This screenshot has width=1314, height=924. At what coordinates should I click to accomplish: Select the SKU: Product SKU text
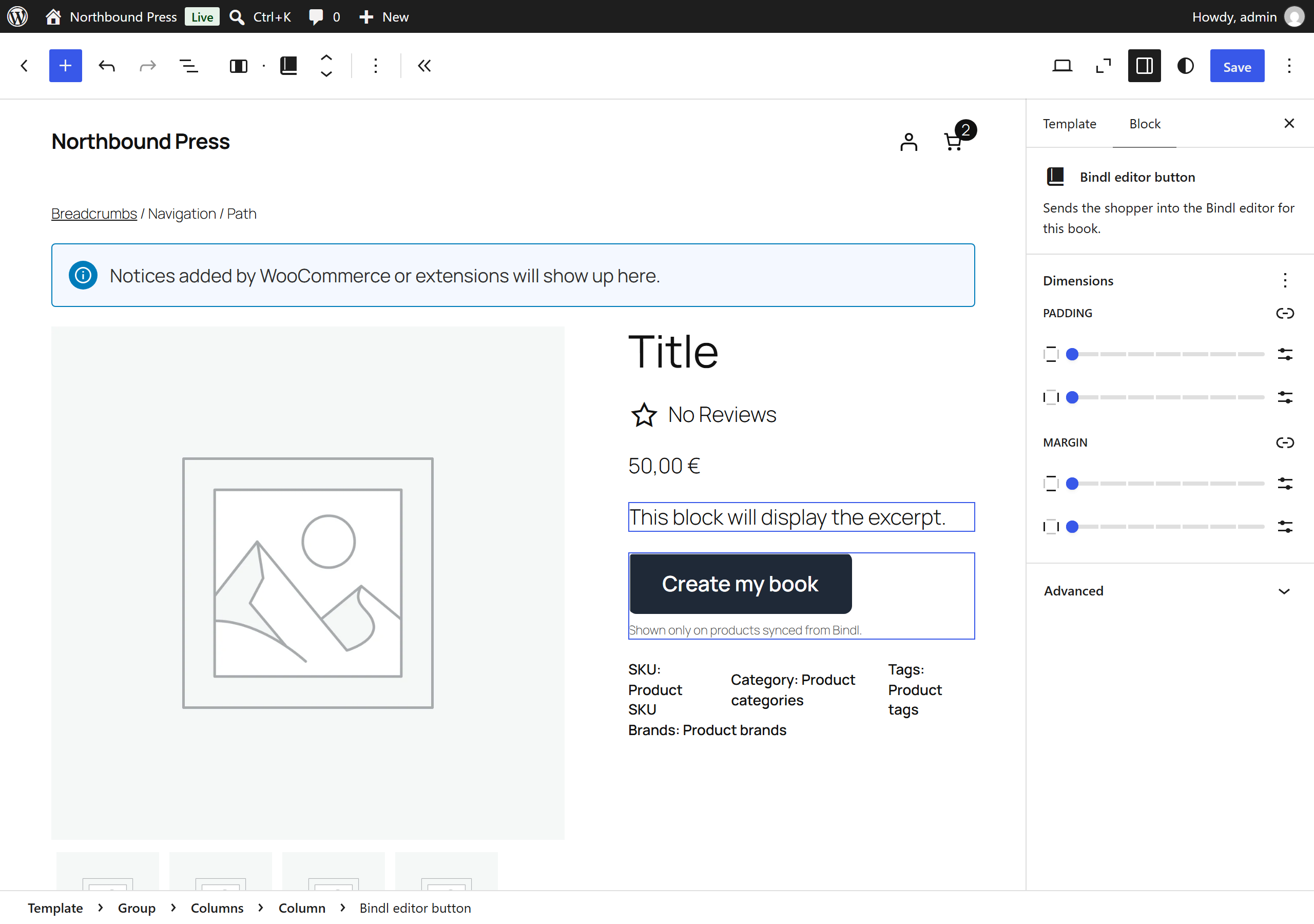(x=655, y=689)
